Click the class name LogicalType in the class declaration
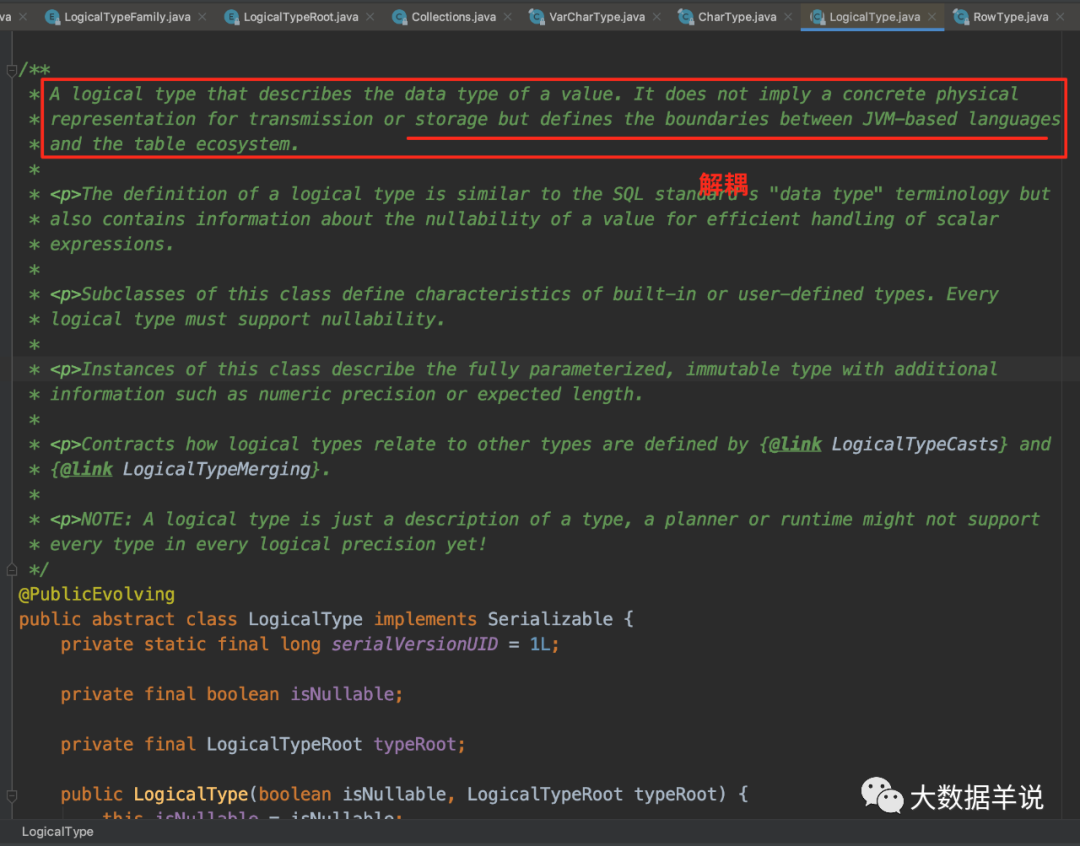This screenshot has width=1080, height=846. tap(305, 619)
